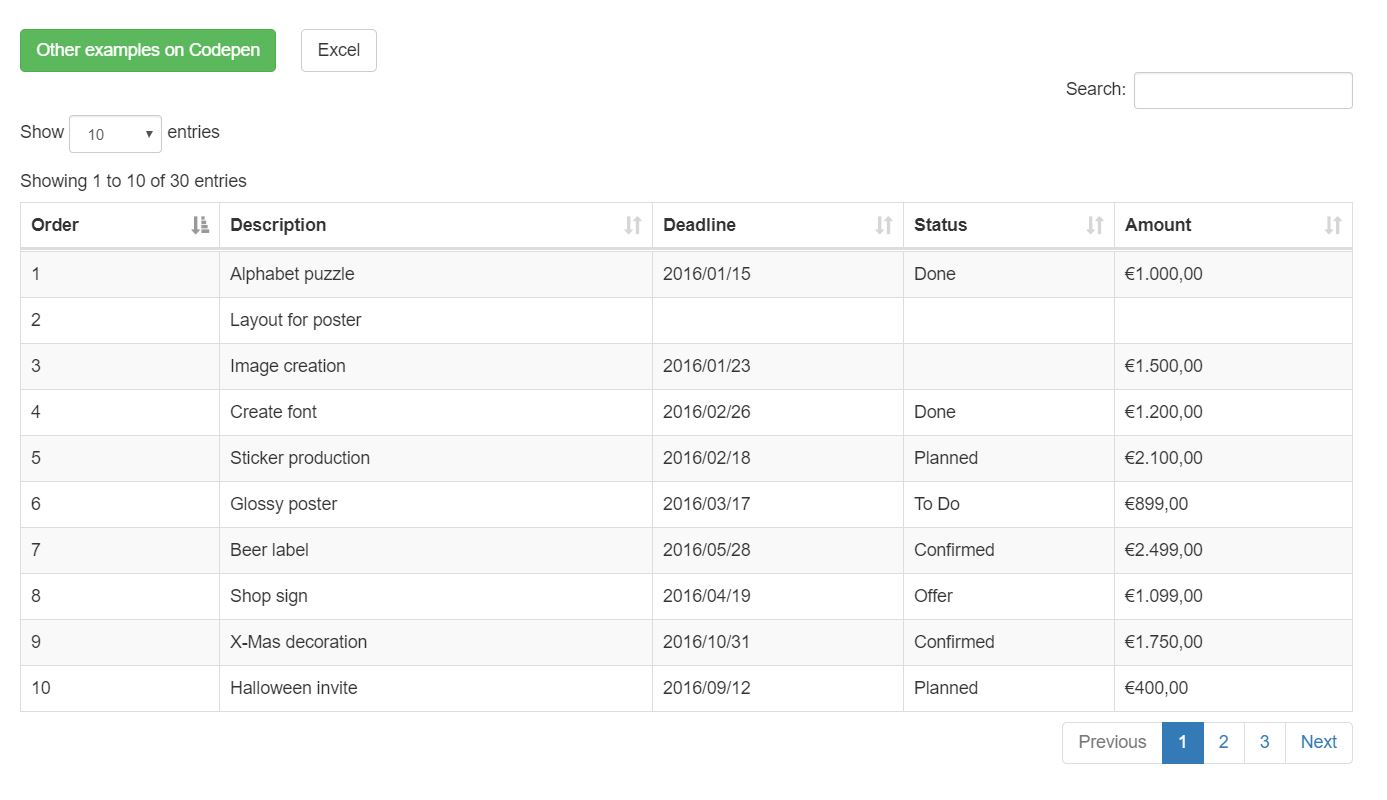Click the Deadline column sort arrows
This screenshot has height=800, width=1387.
coord(885,225)
